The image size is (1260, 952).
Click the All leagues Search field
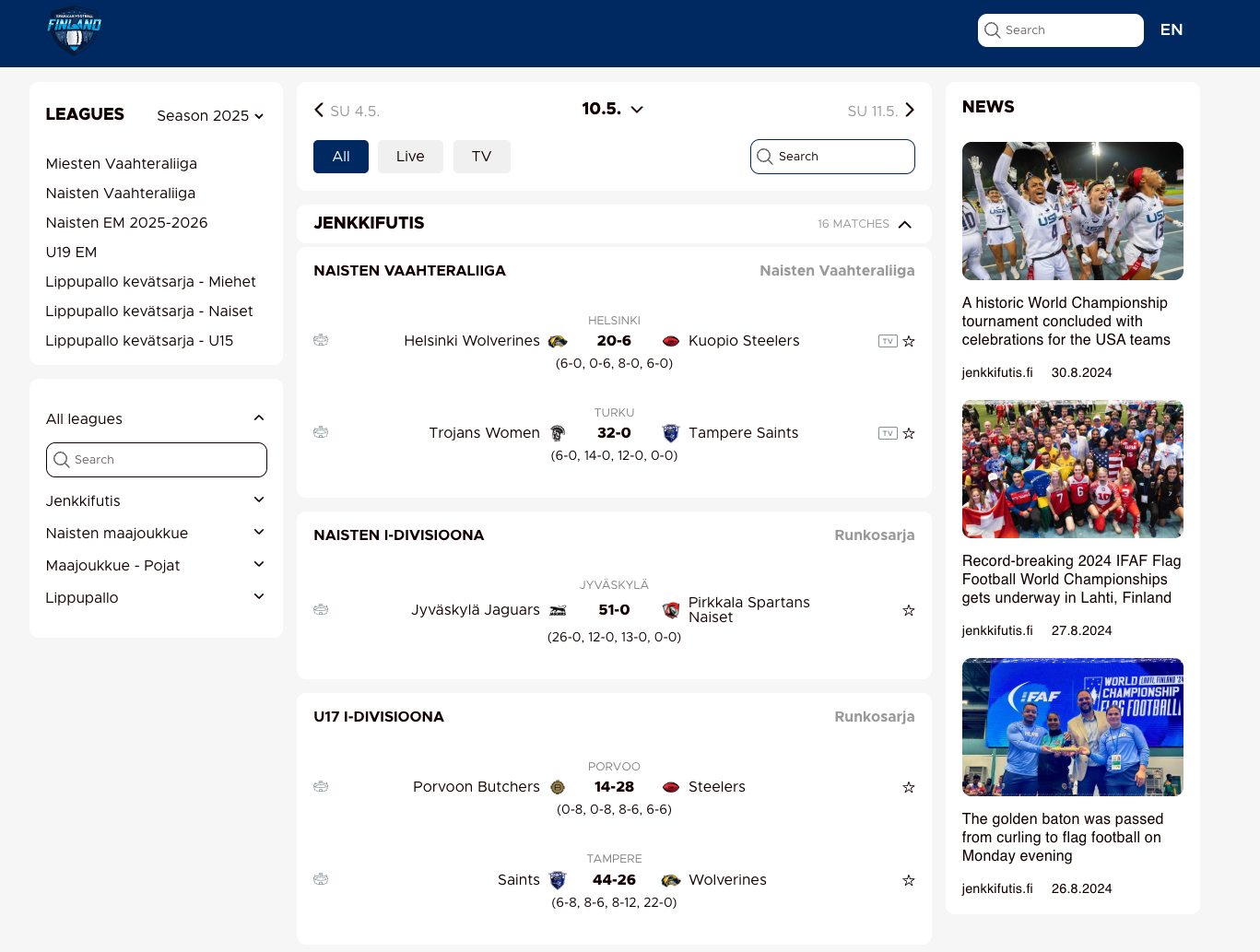pos(157,460)
